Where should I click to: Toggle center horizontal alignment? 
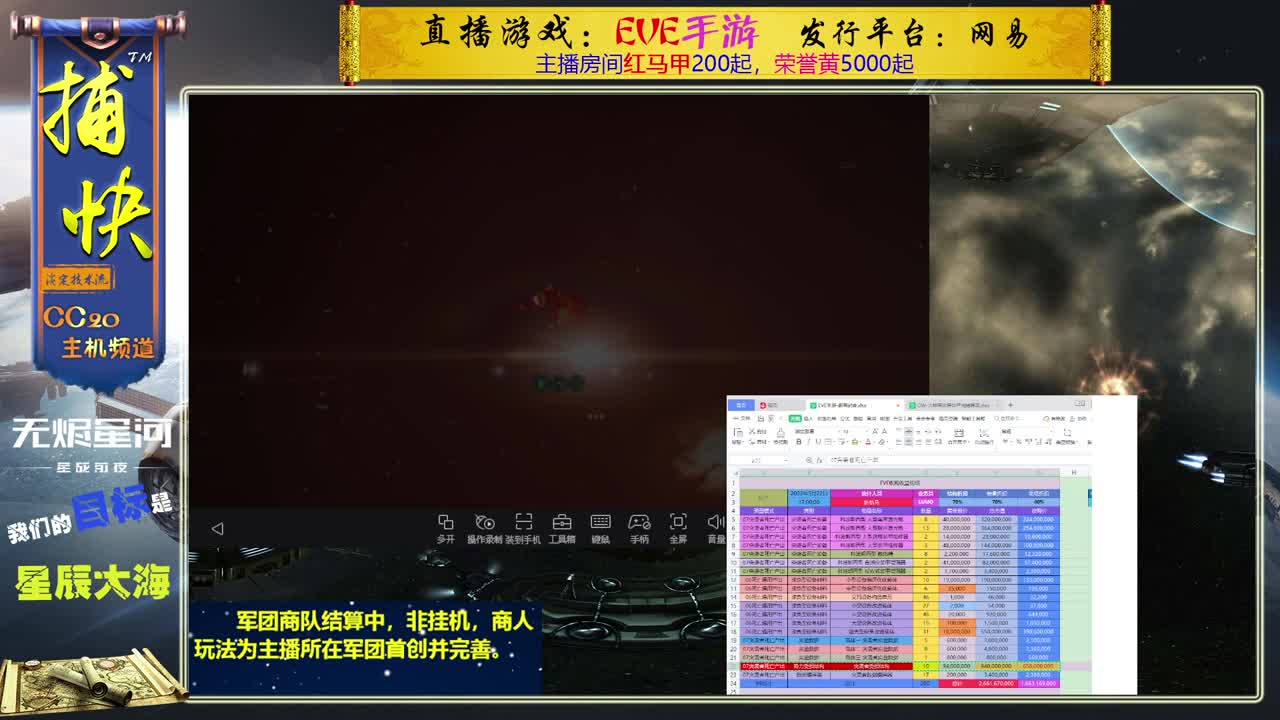[x=908, y=441]
